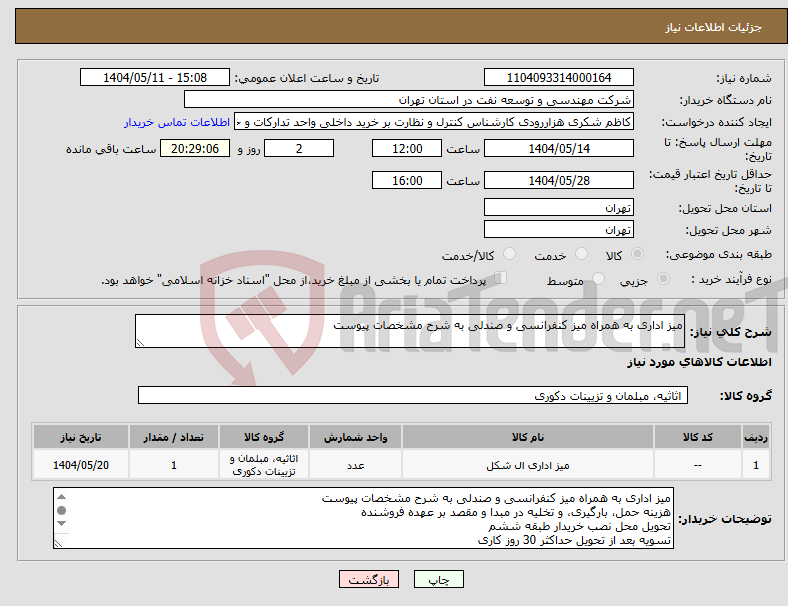Click the واحد شمارش column header
788x606 pixels.
pos(355,437)
